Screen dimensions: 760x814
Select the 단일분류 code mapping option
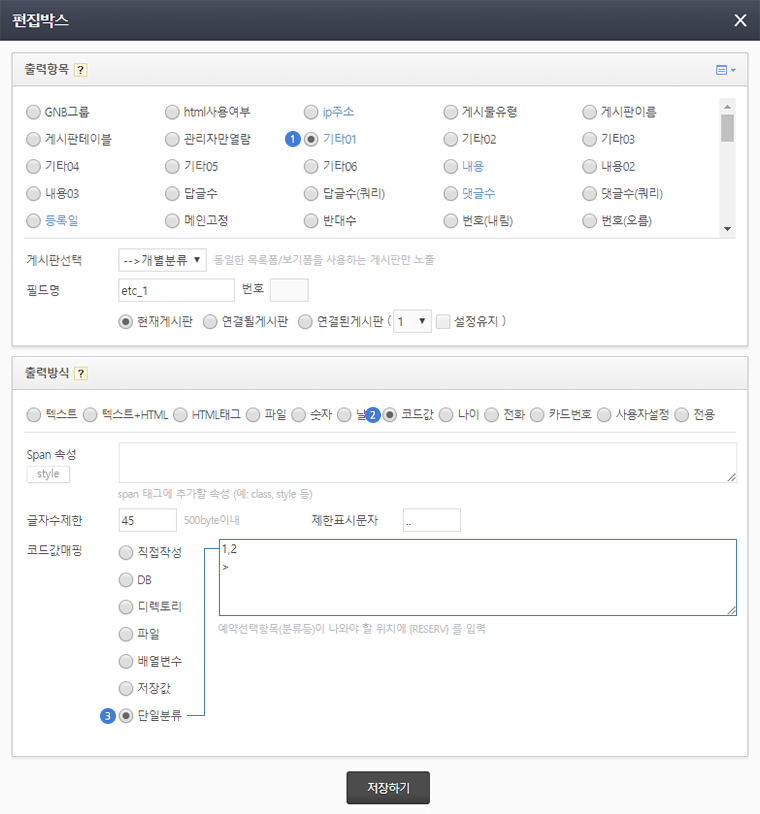pyautogui.click(x=126, y=715)
